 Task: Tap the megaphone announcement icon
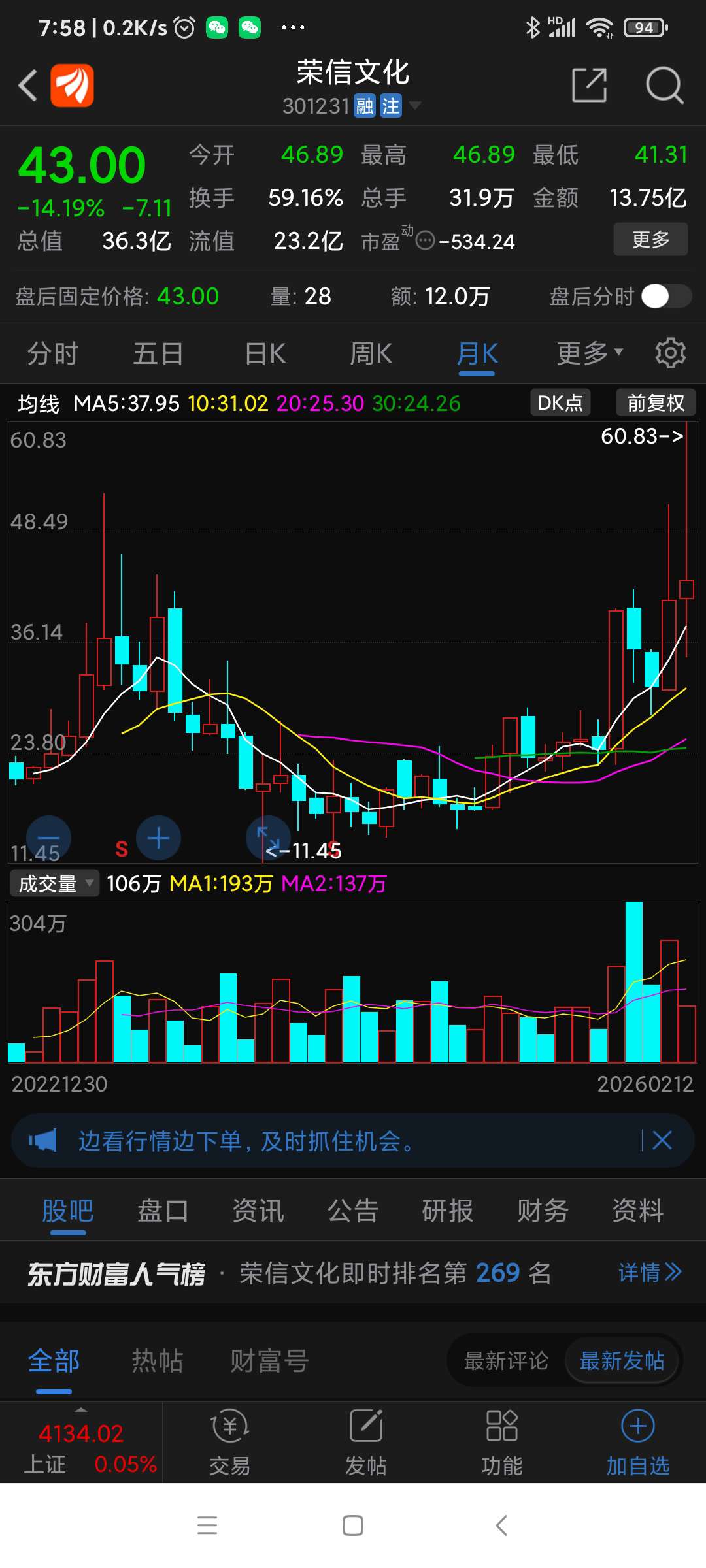pyautogui.click(x=42, y=1141)
